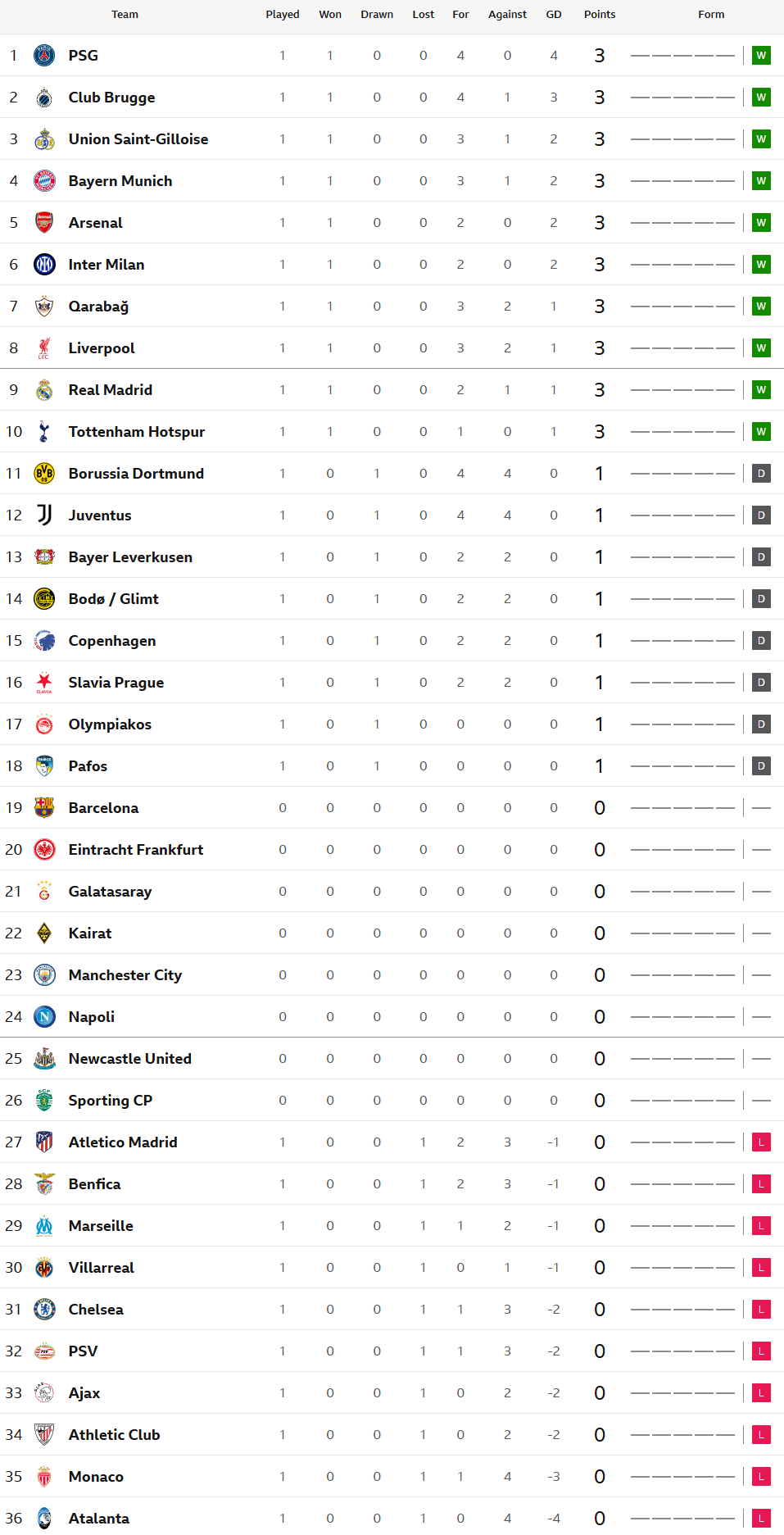This screenshot has width=784, height=1535.
Task: Click the GD column header
Action: pyautogui.click(x=554, y=15)
